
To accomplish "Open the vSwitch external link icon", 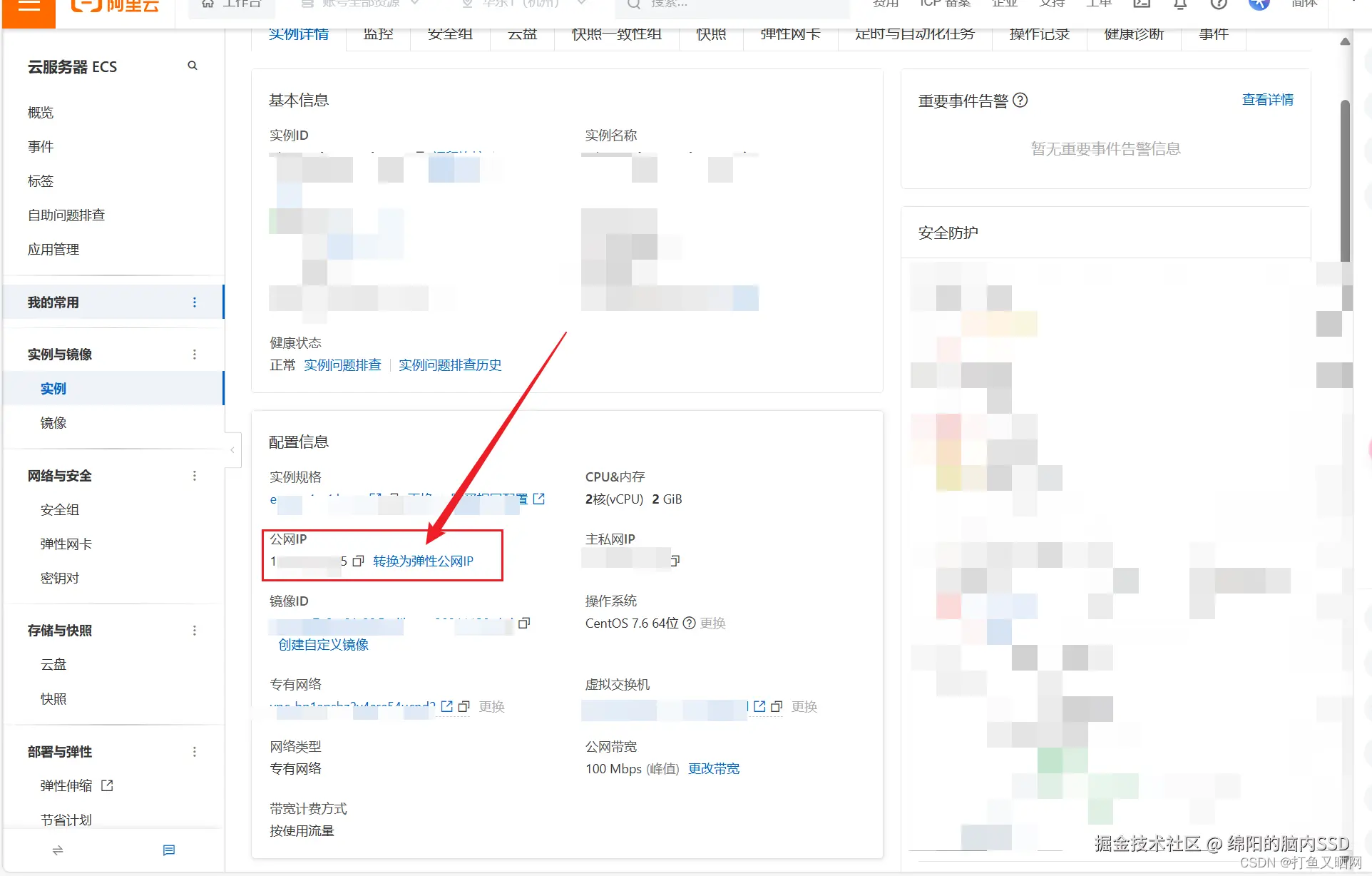I will coord(759,706).
